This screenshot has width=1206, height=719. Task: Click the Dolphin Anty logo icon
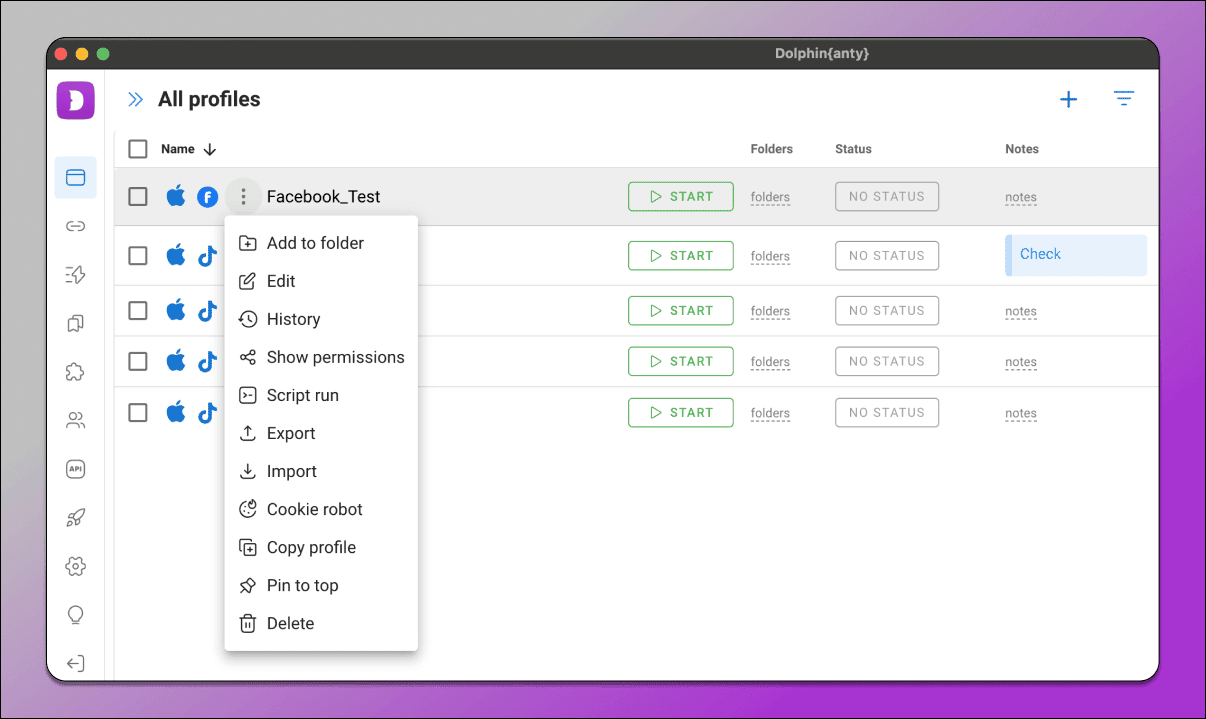75,100
